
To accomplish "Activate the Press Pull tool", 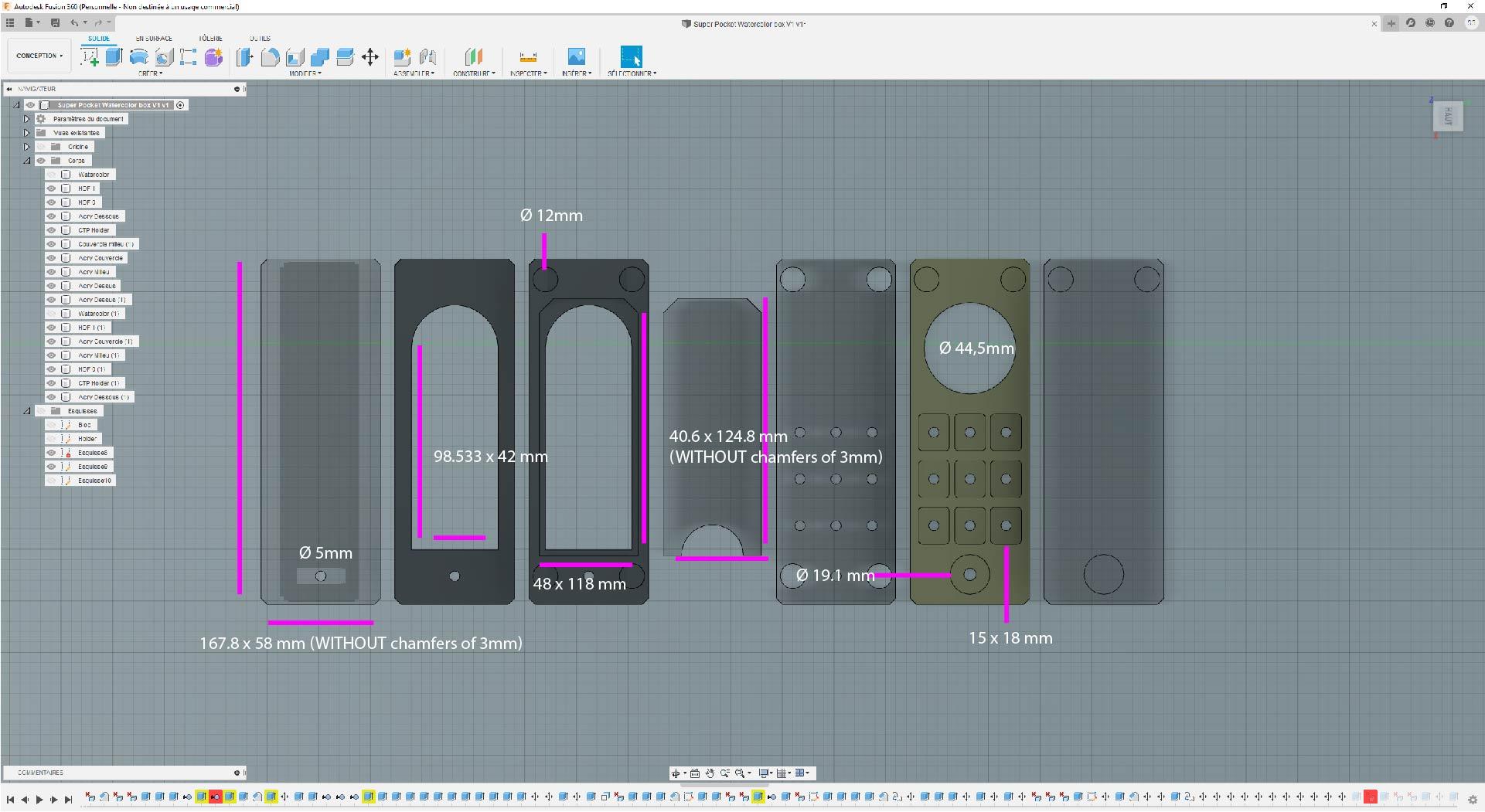I will pos(245,56).
